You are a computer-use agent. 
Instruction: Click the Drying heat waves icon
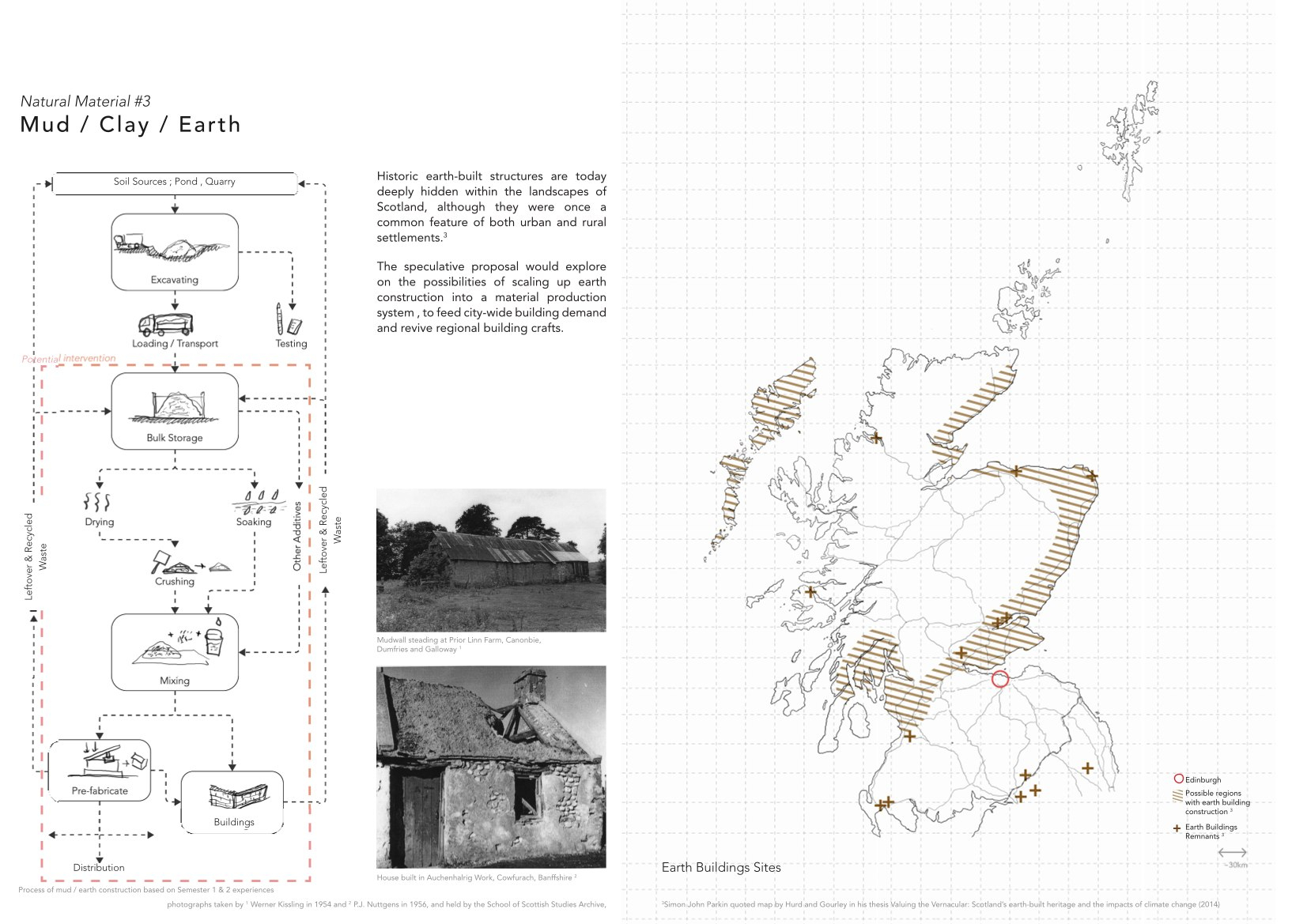pyautogui.click(x=96, y=502)
